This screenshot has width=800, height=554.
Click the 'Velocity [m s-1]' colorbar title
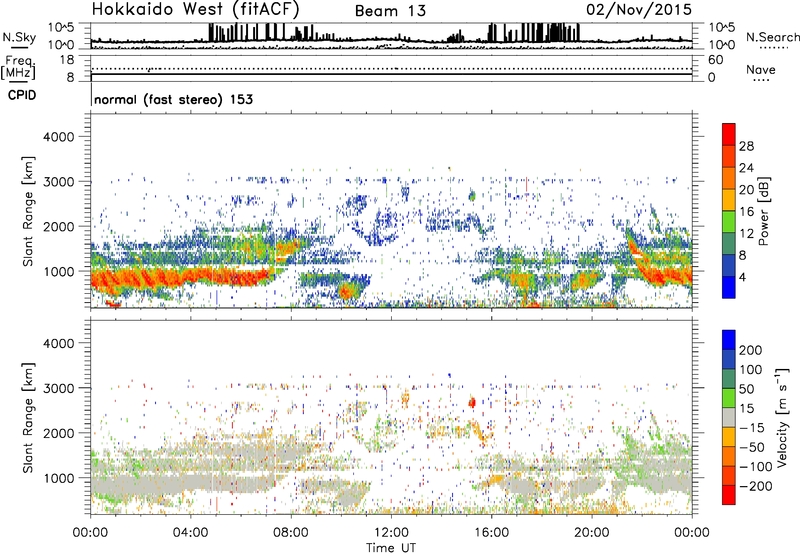tap(782, 417)
